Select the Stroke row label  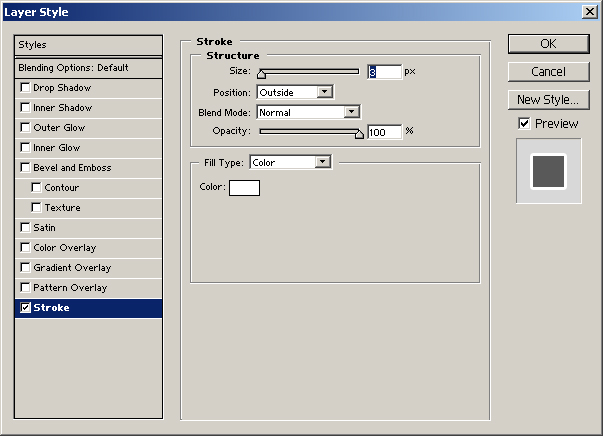[x=52, y=308]
